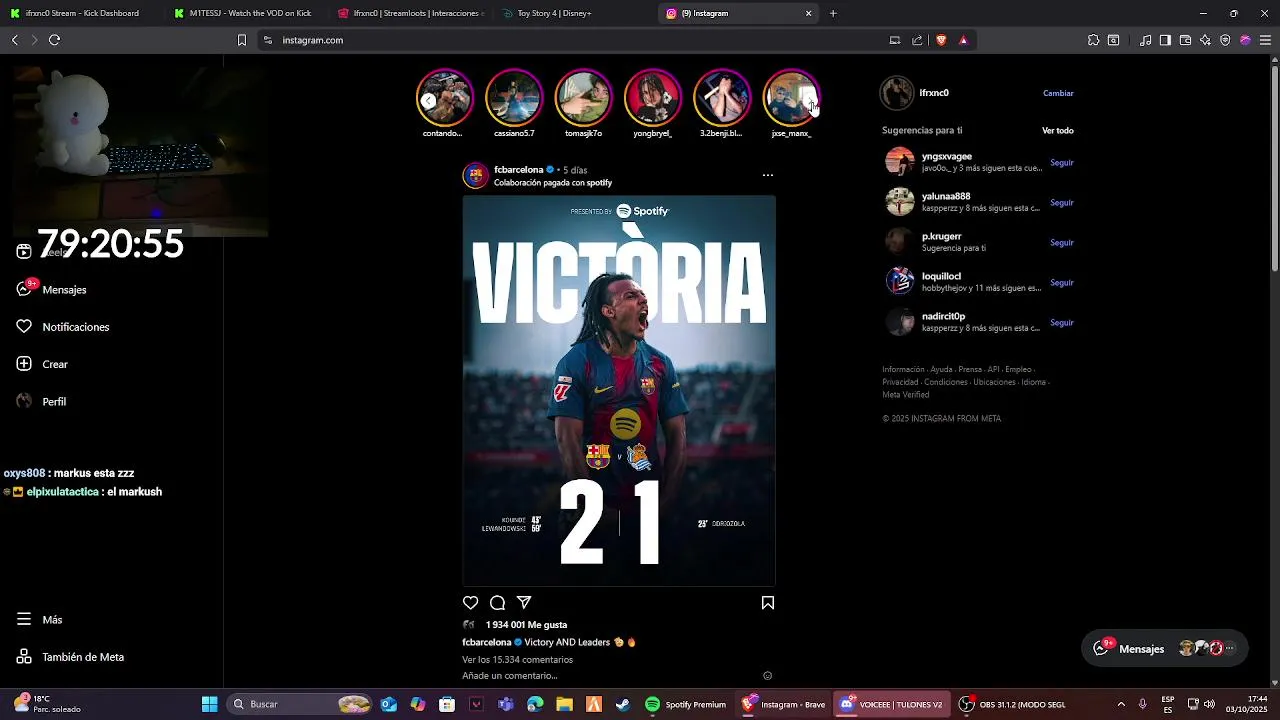Open Ver los 15.334 comentarios
Image resolution: width=1280 pixels, height=720 pixels.
coord(517,660)
